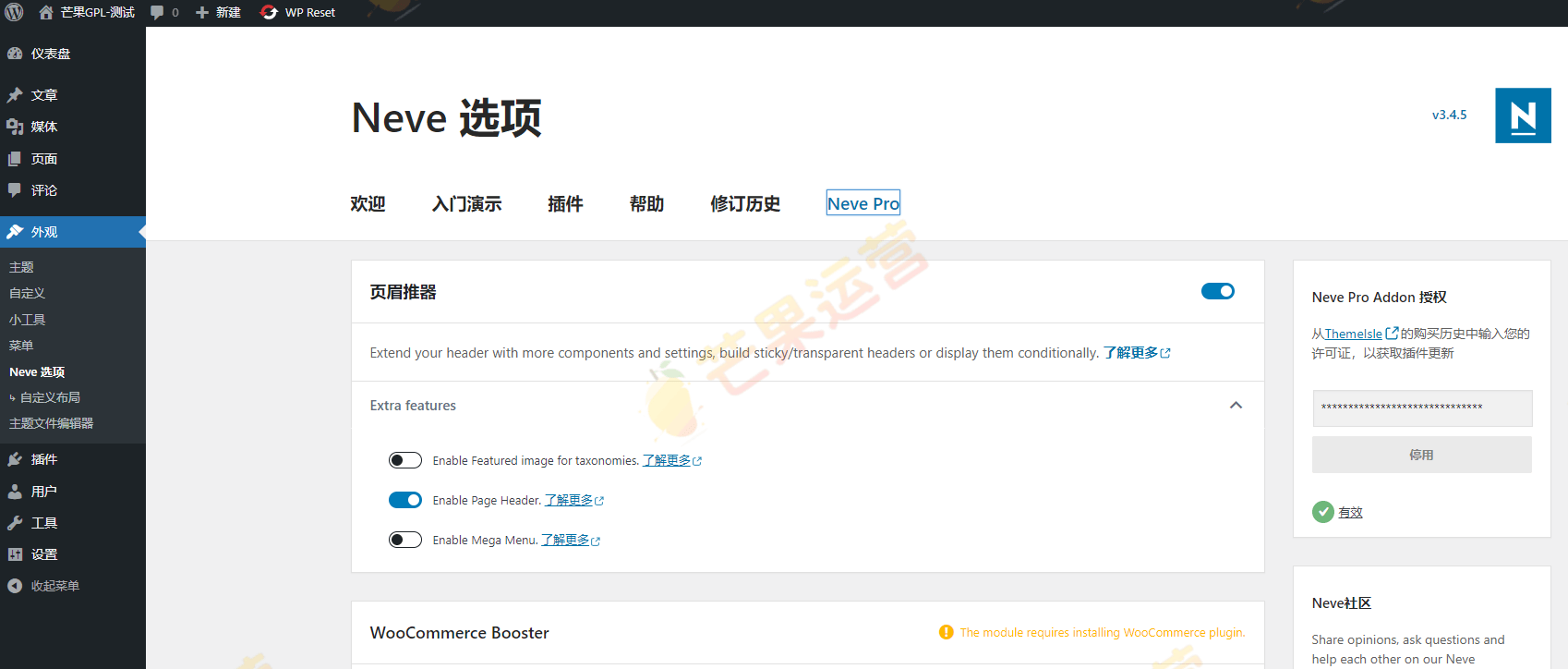1568x669 pixels.
Task: Toggle the 页眉推器 module switch
Action: 1218,291
